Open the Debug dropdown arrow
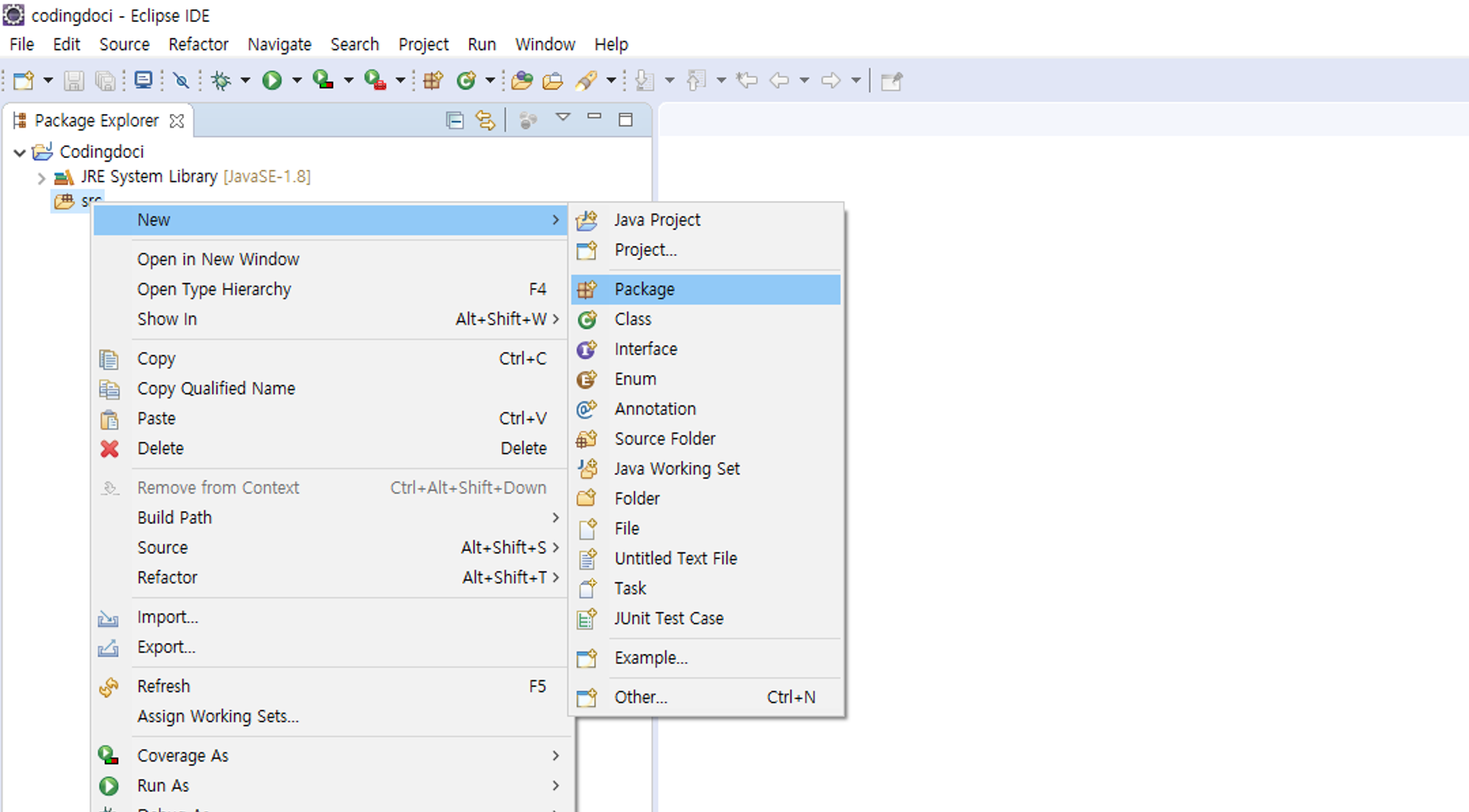 click(x=245, y=80)
